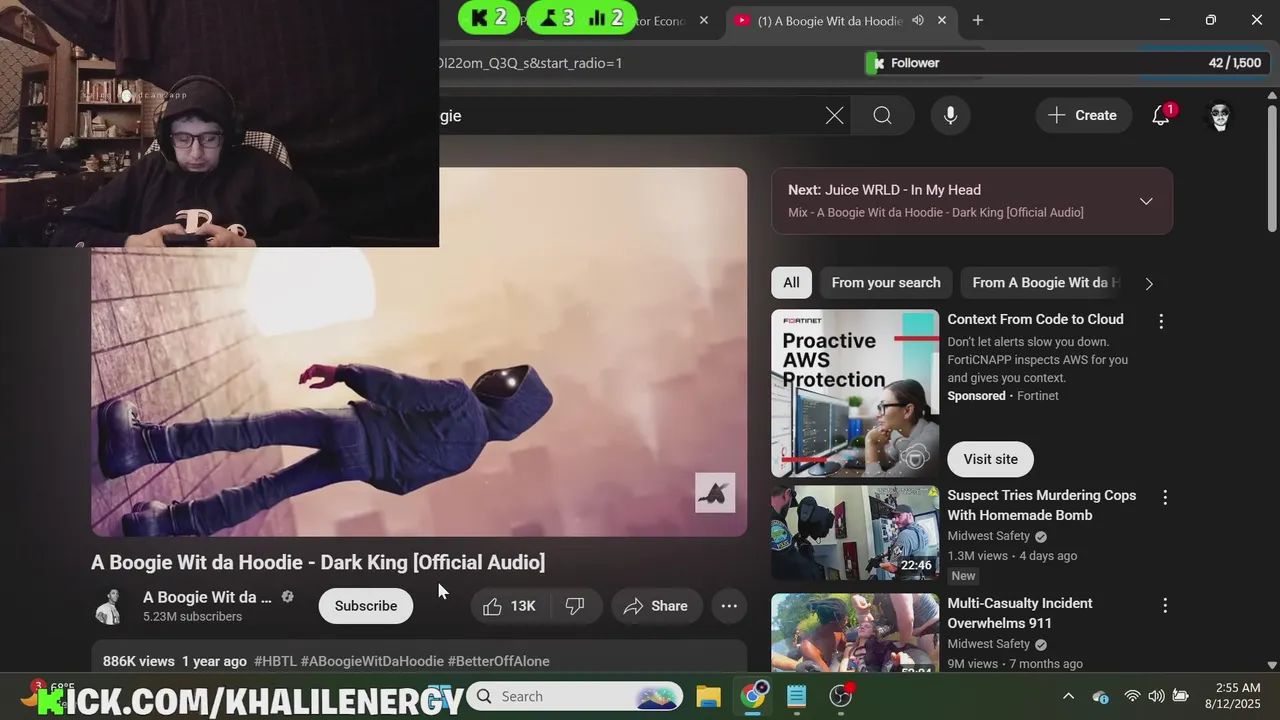Screen dimensions: 1280x720
Task: Open Notepad app on taskbar
Action: (x=796, y=696)
